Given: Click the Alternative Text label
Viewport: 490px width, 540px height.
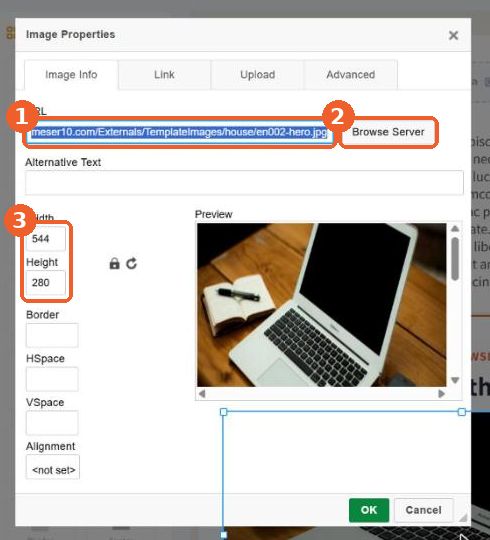Looking at the screenshot, I should pyautogui.click(x=63, y=162).
